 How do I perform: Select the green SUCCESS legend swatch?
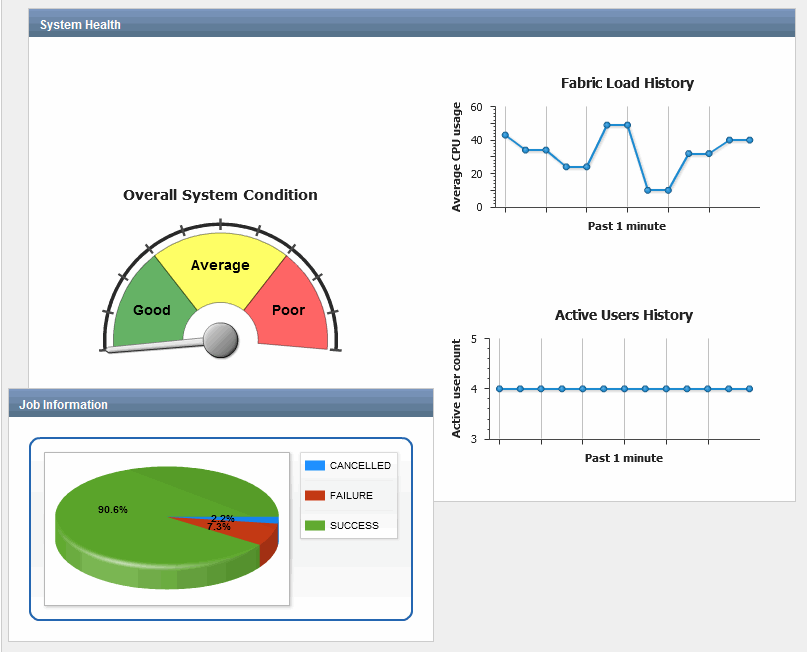pos(314,525)
